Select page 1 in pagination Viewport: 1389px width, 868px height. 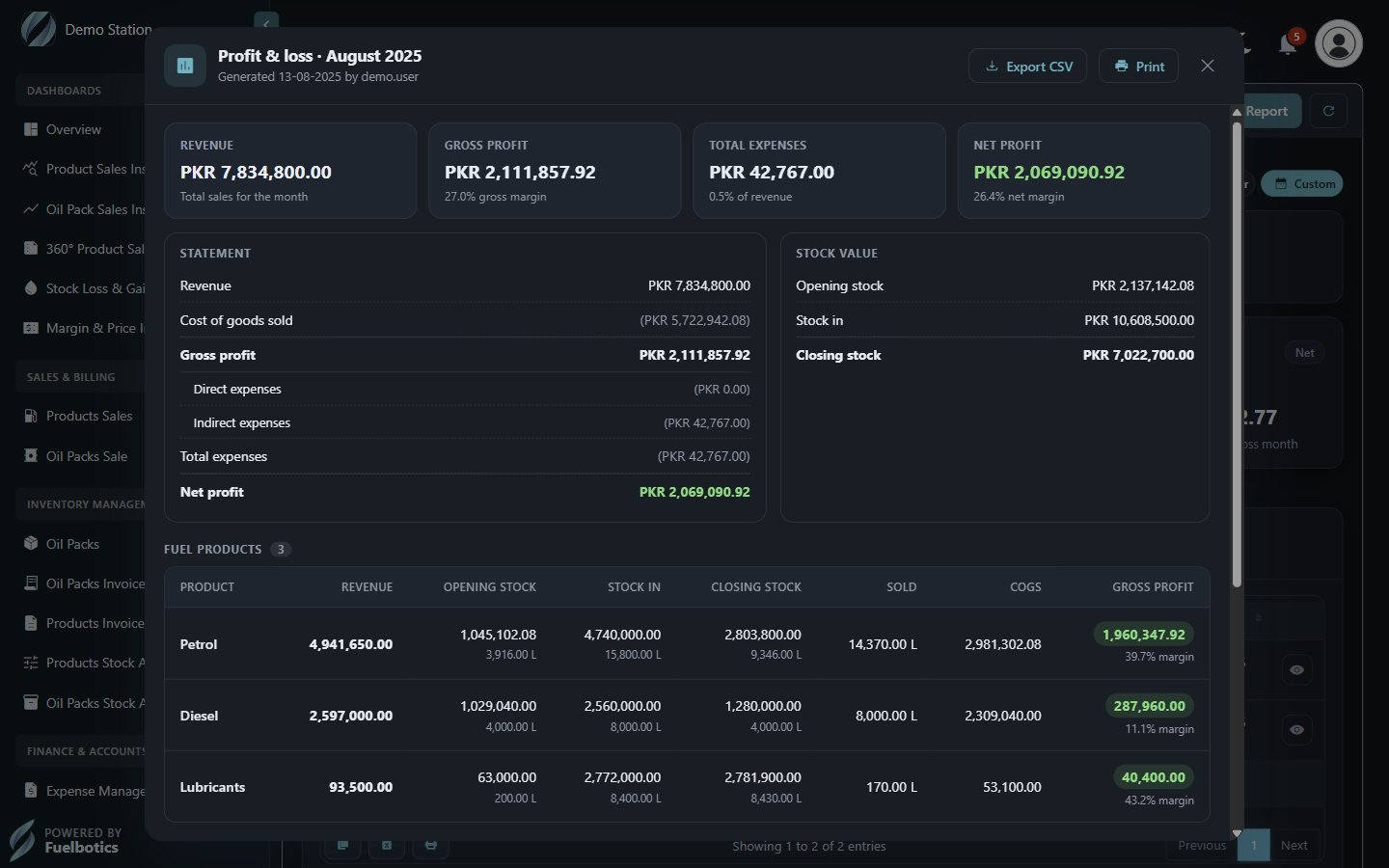tap(1254, 845)
